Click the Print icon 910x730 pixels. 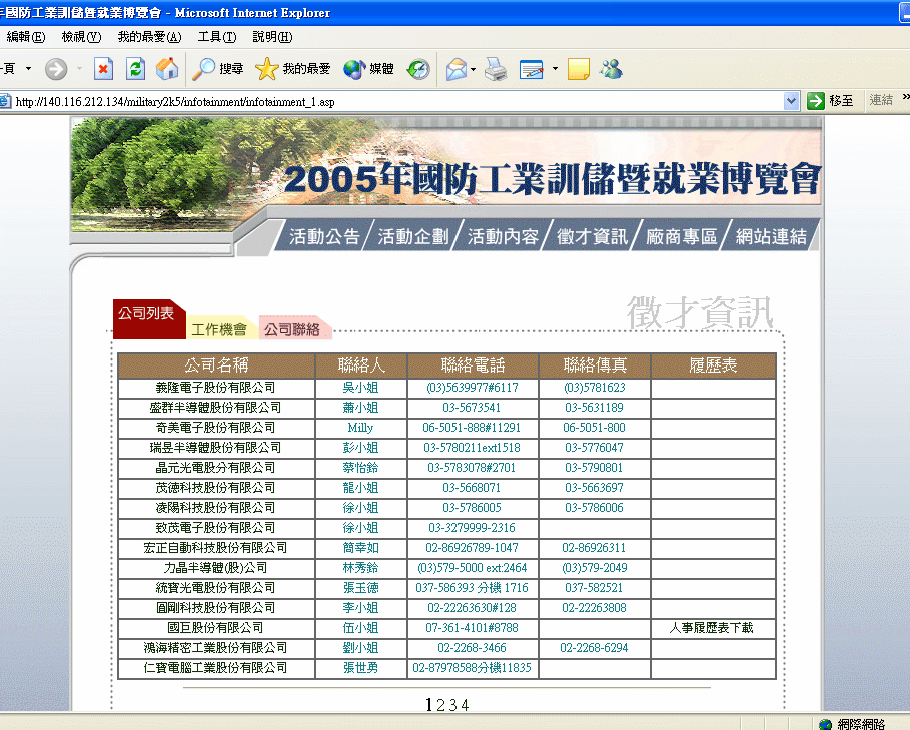[x=495, y=69]
